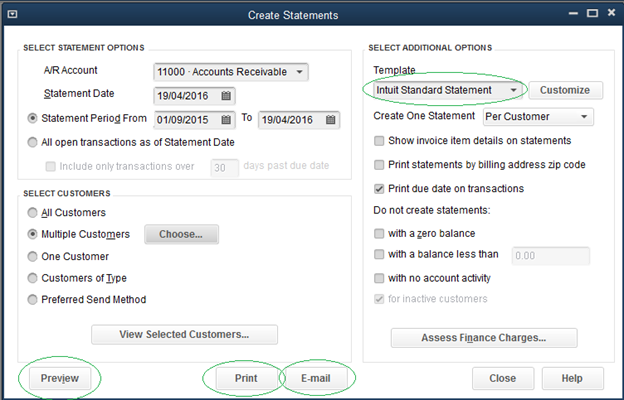This screenshot has width=624, height=400.
Task: Choose the One Customer radio option
Action: 34,256
